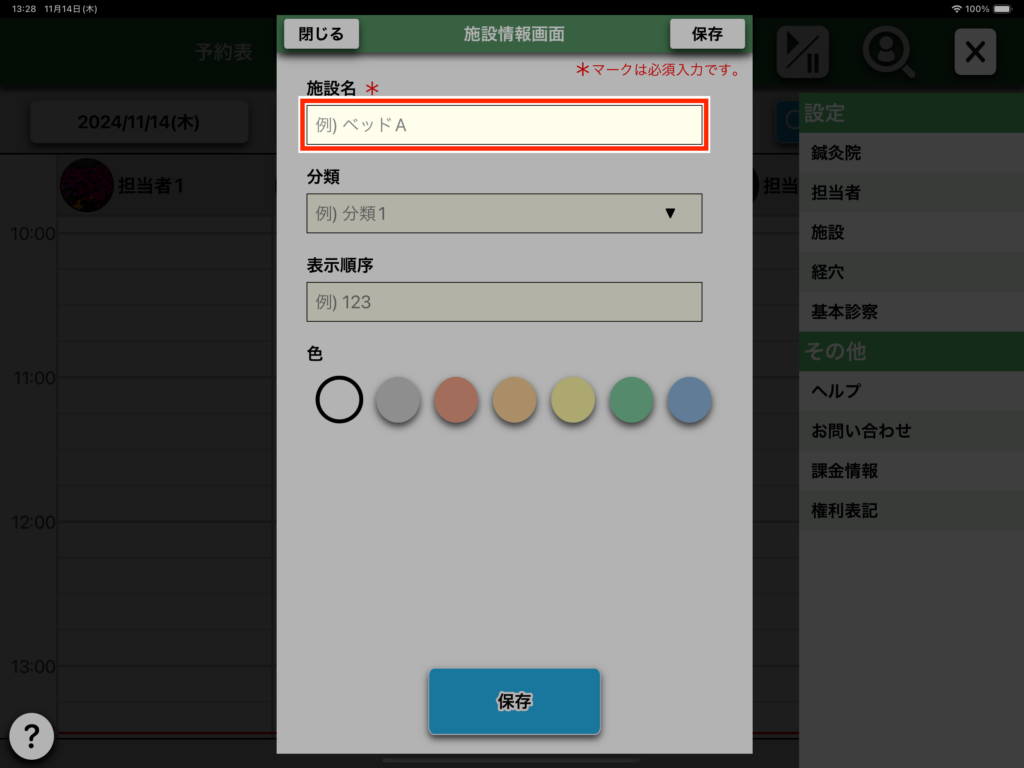
Task: Open the 分類 dropdown arrow
Action: coord(670,214)
